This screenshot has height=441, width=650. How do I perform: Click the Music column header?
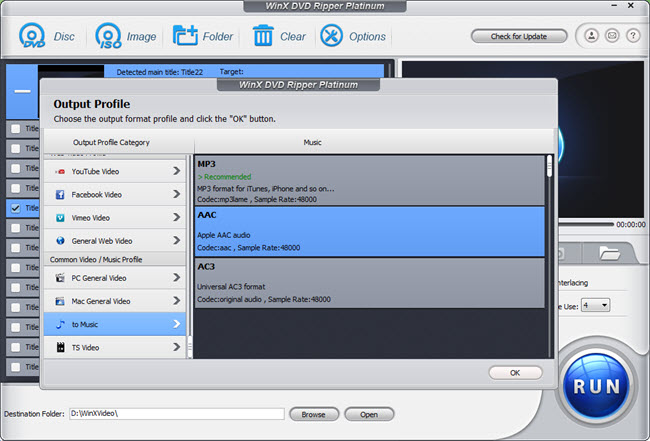point(313,142)
